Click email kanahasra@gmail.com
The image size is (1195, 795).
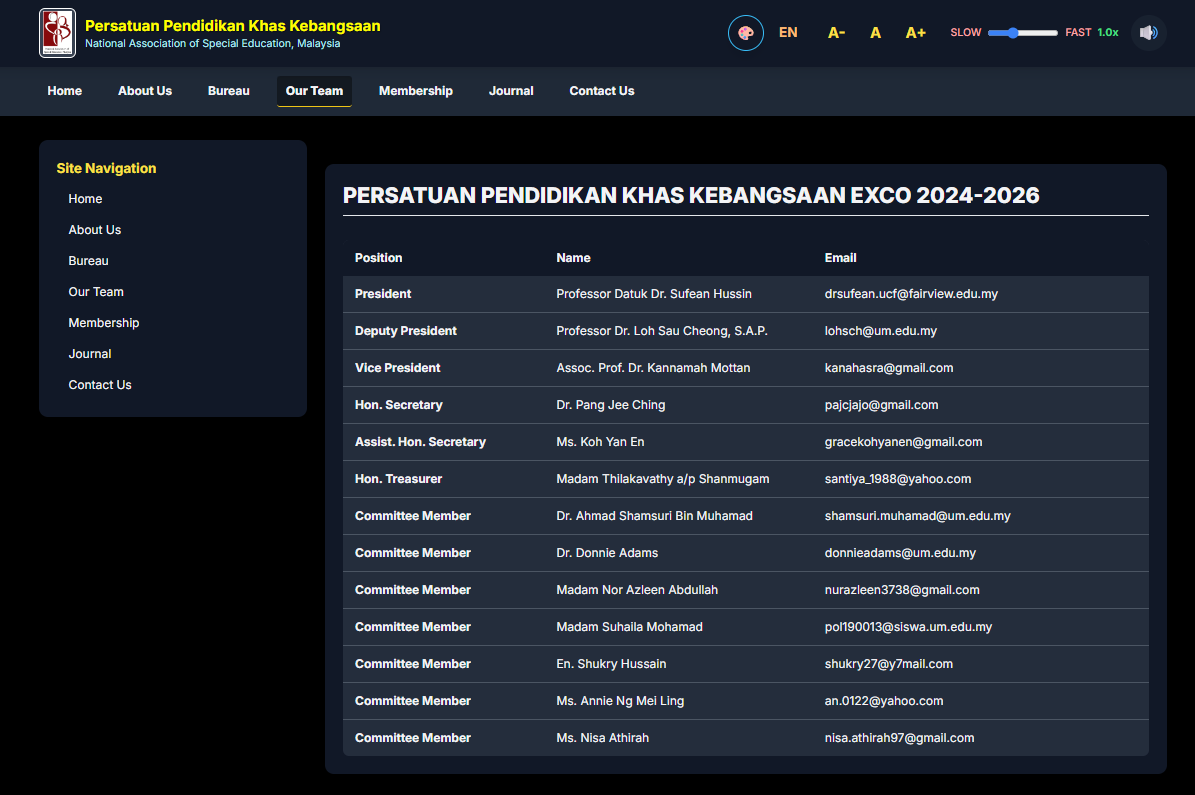point(889,368)
